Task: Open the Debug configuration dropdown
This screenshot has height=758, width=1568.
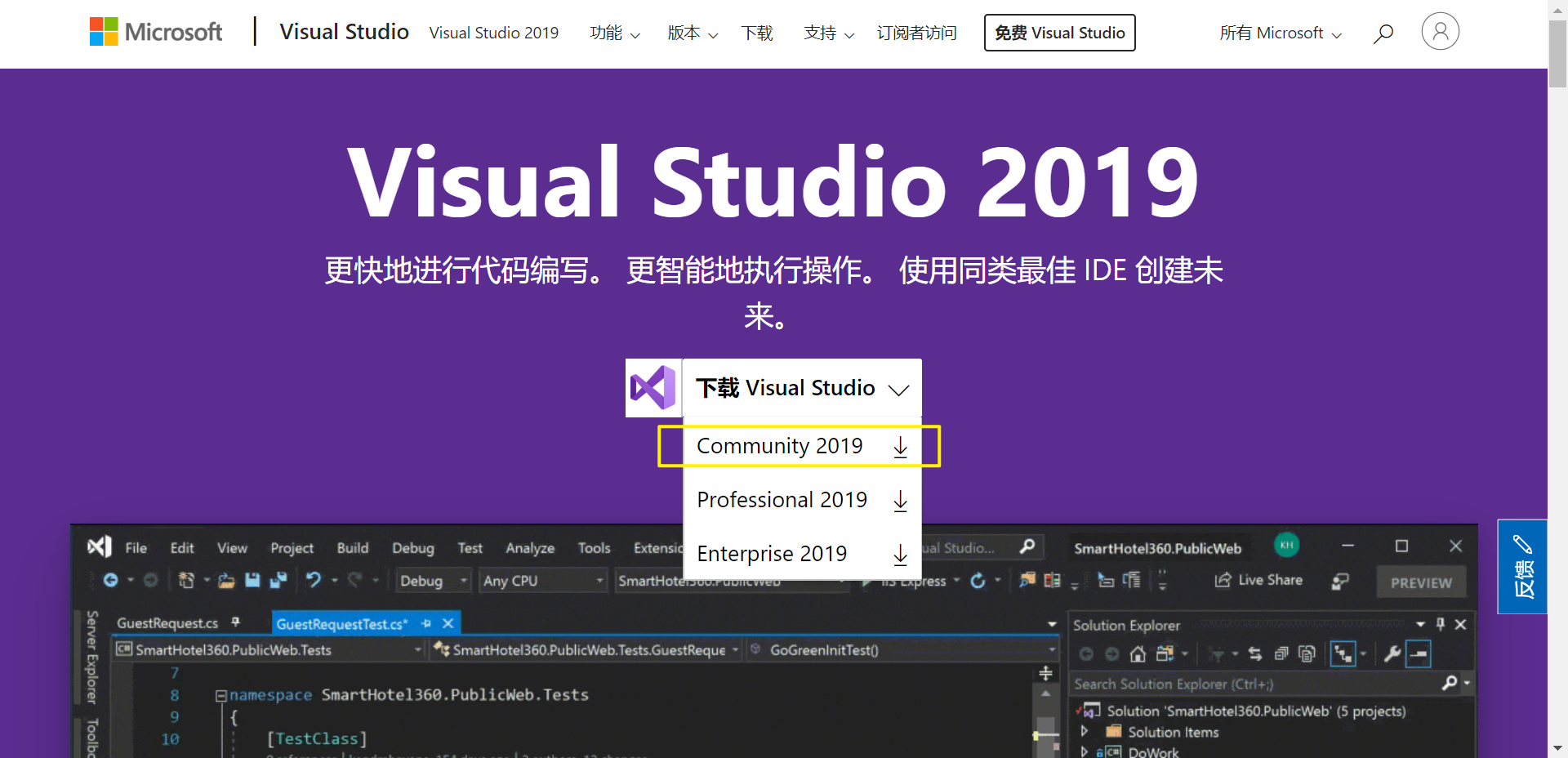Action: (x=433, y=580)
